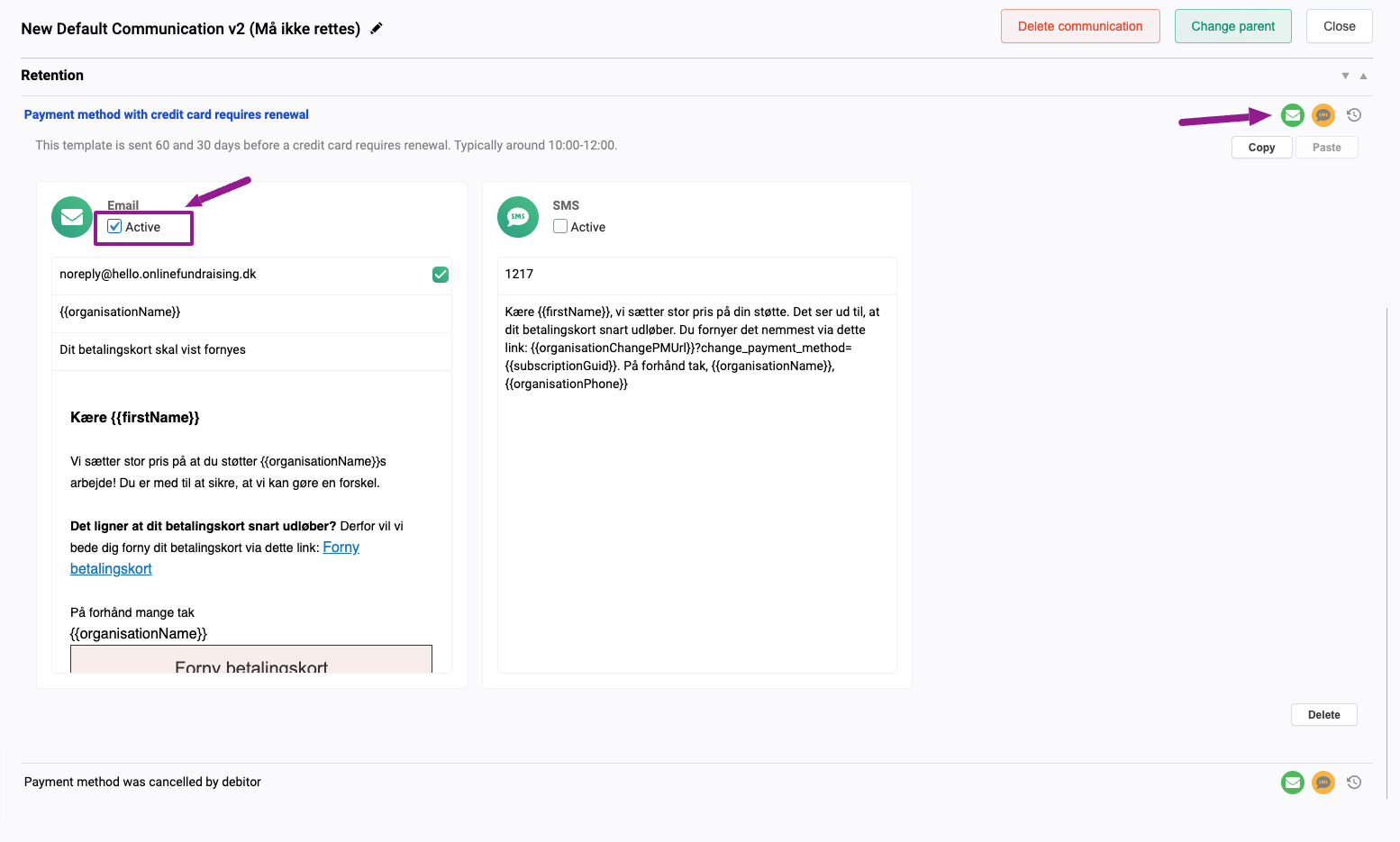The height and width of the screenshot is (842, 1400).
Task: Open history icon for cancelled payment method row
Action: point(1354,783)
